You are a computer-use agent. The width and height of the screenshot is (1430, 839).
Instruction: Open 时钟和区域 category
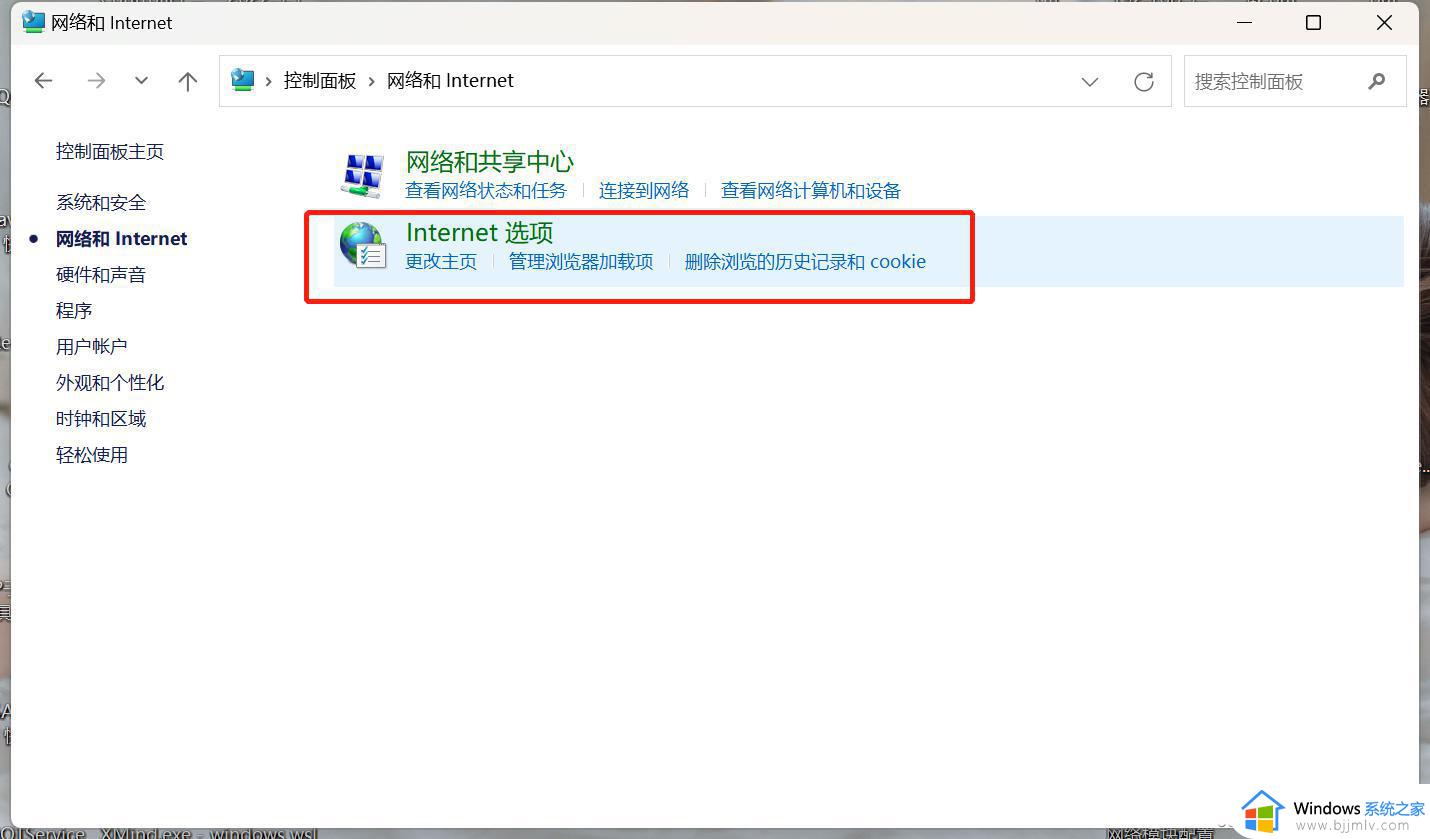[x=101, y=418]
